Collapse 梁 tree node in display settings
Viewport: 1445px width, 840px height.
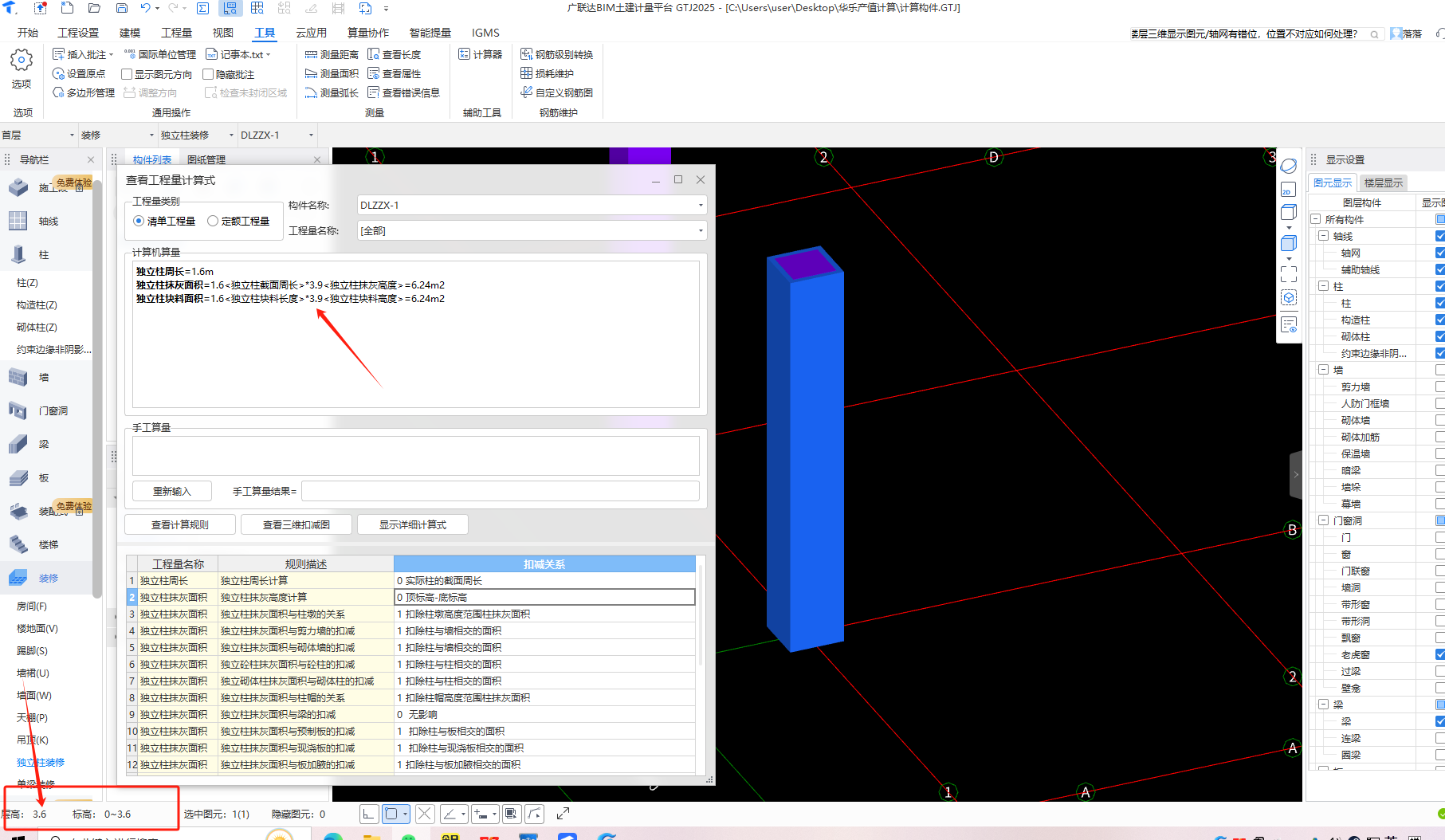click(1324, 705)
